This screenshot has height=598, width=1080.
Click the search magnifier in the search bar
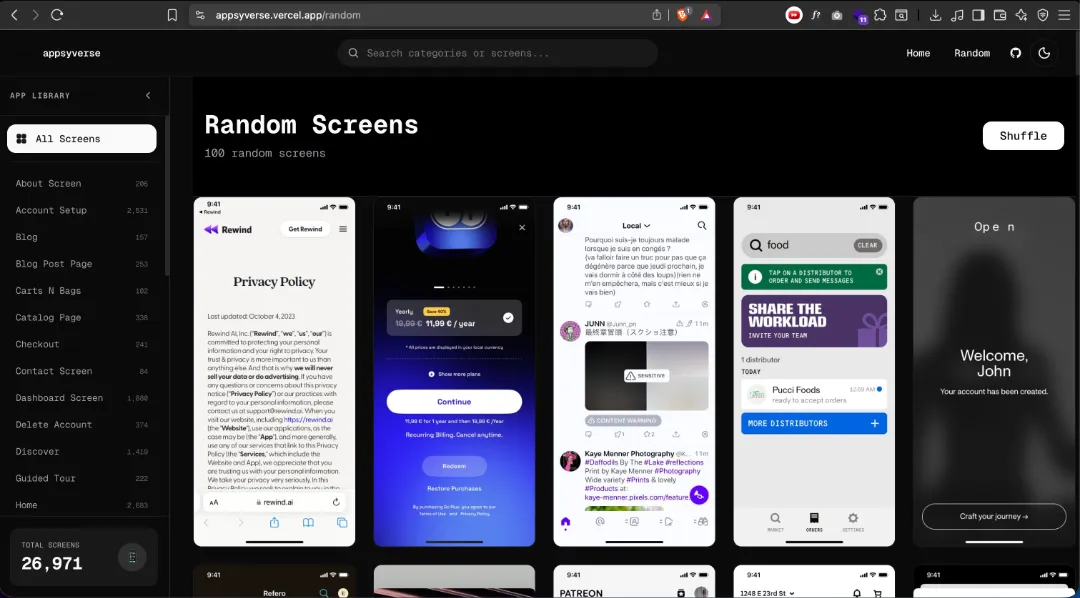click(x=351, y=52)
